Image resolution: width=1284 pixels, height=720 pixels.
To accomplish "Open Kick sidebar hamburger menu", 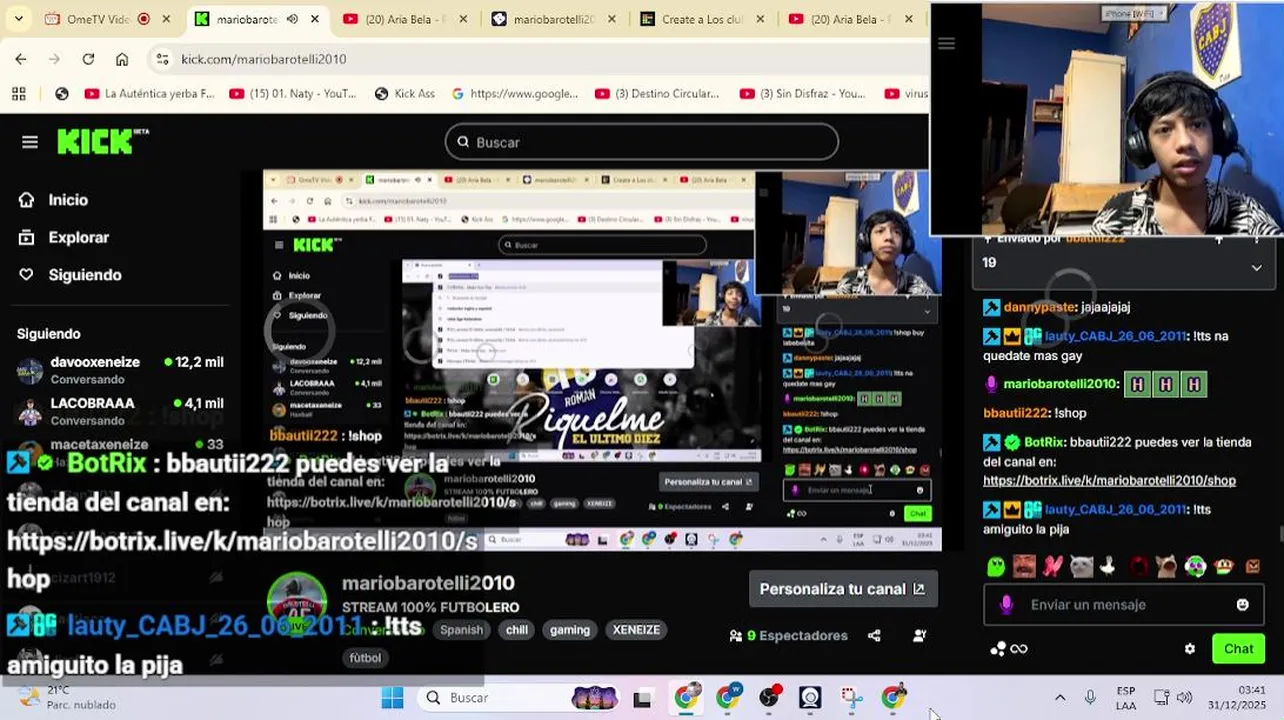I will pyautogui.click(x=30, y=142).
